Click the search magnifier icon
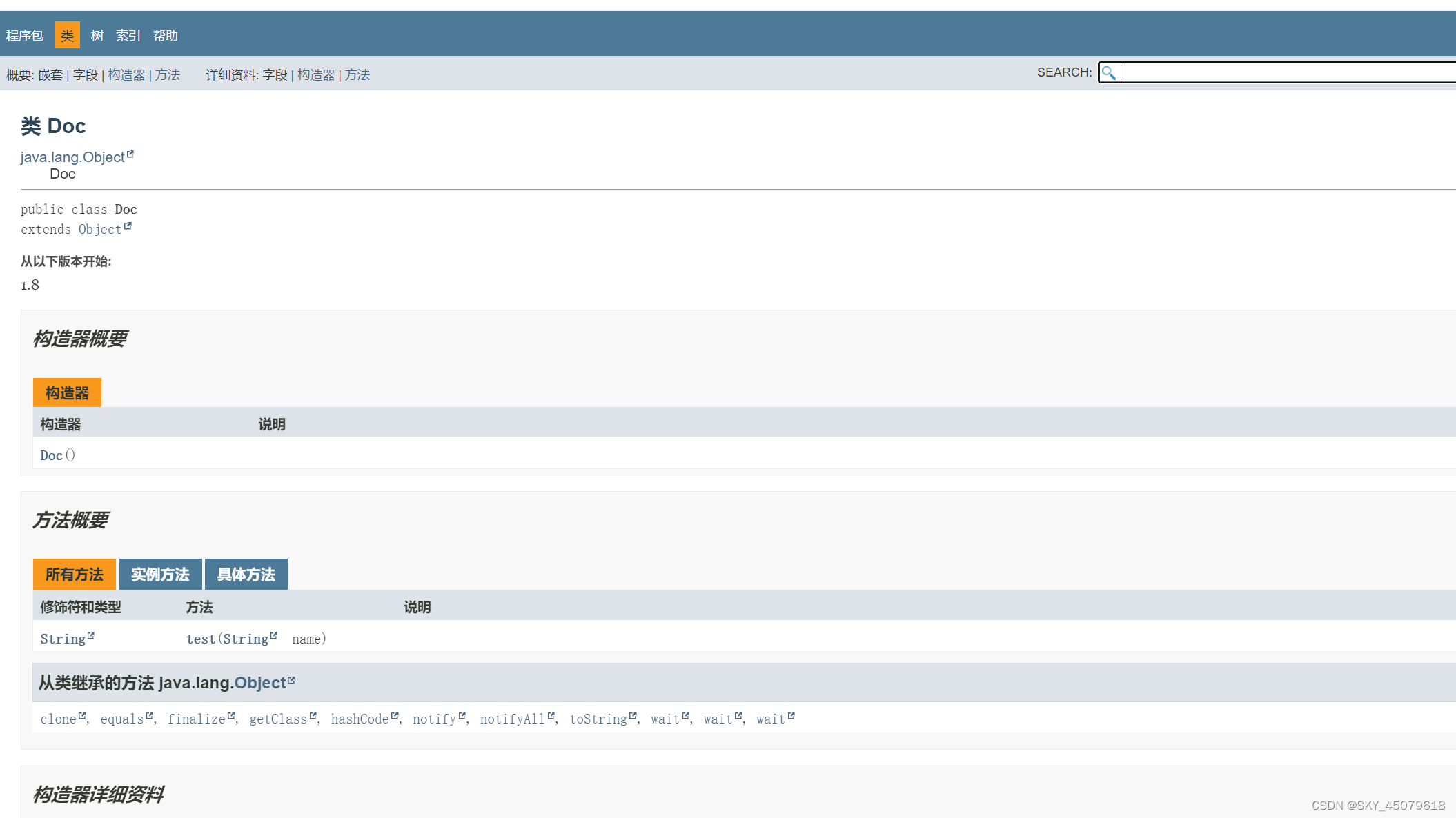Screen dimensions: 1456x818 [1108, 72]
